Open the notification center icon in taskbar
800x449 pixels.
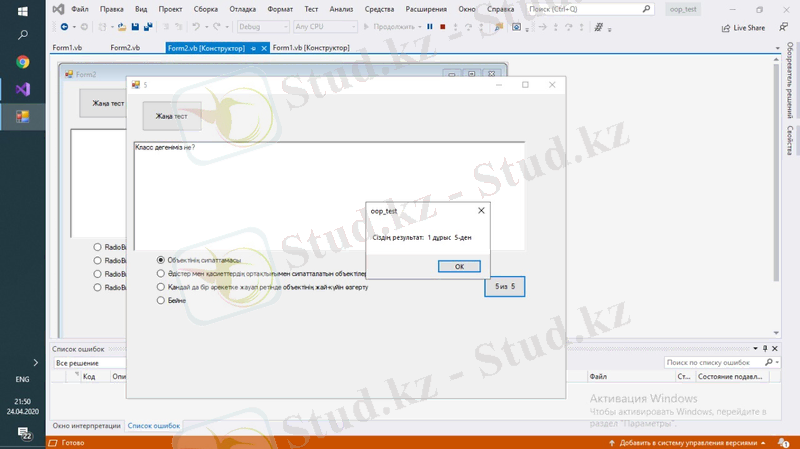pyautogui.click(x=22, y=432)
